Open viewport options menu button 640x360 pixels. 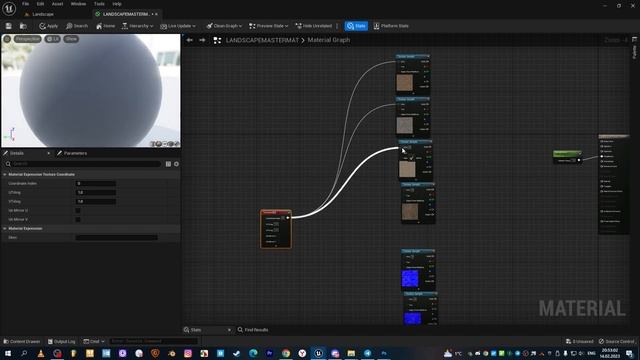click(7, 39)
